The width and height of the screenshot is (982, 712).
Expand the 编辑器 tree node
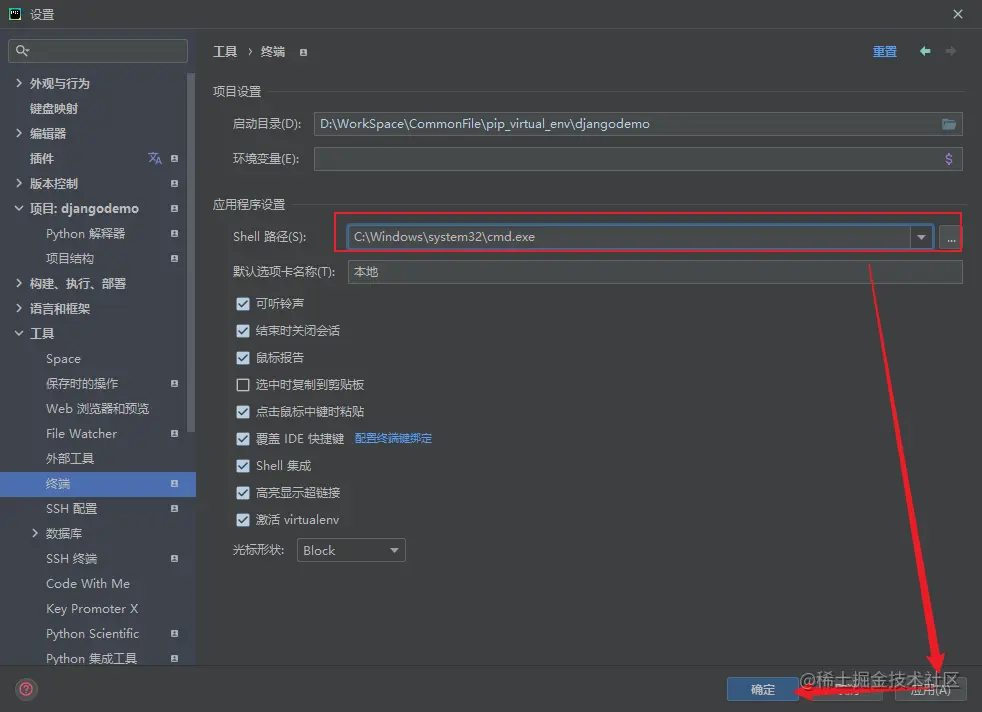[19, 133]
